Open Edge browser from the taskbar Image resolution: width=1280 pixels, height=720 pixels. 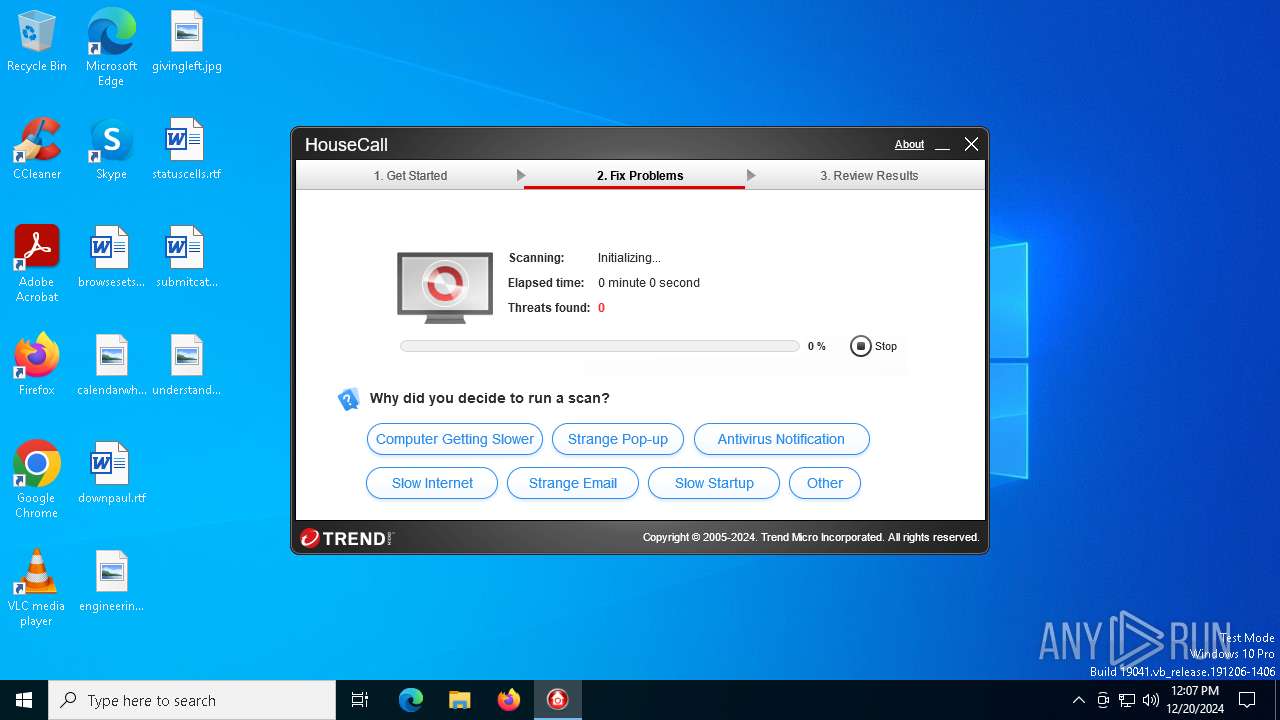pyautogui.click(x=411, y=700)
